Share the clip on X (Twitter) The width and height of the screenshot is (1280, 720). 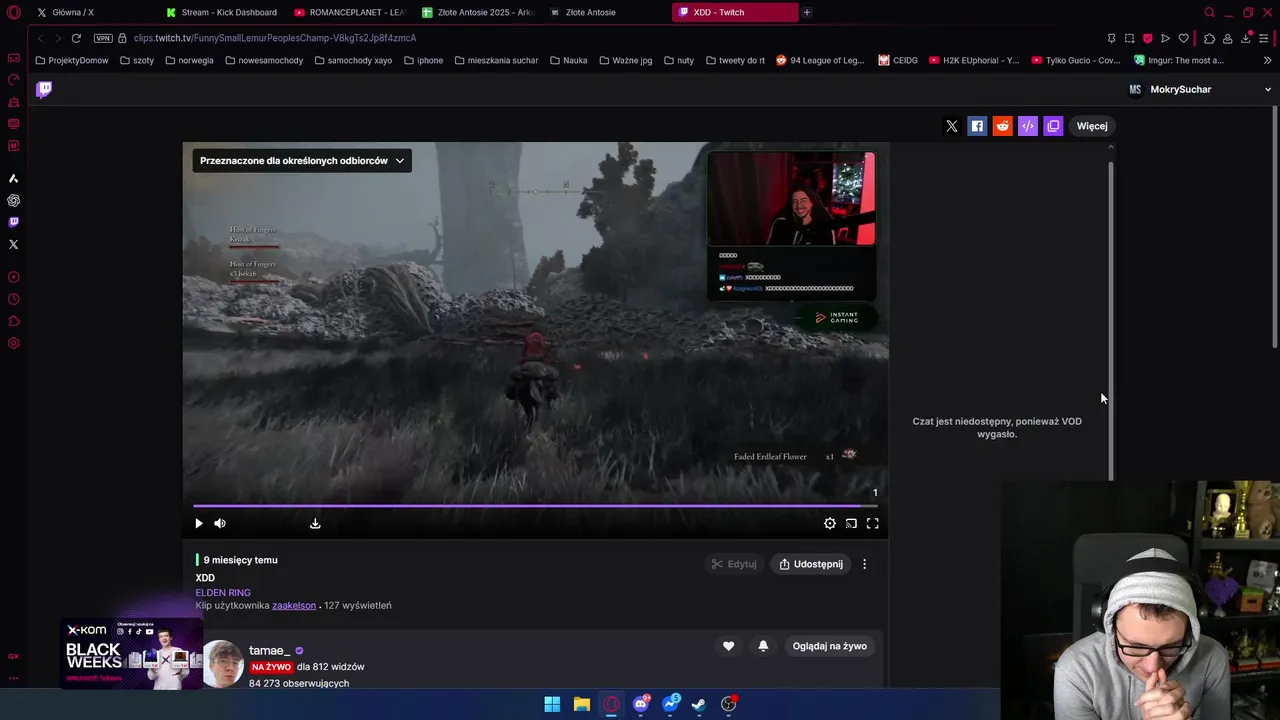tap(952, 126)
